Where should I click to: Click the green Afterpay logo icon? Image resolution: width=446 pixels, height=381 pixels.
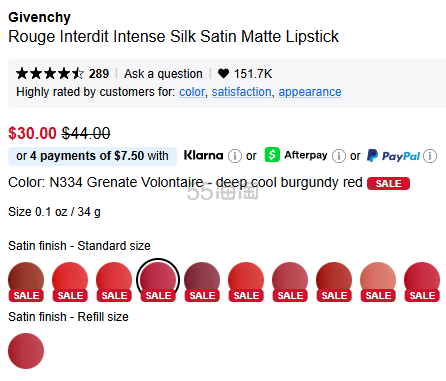pyautogui.click(x=272, y=155)
